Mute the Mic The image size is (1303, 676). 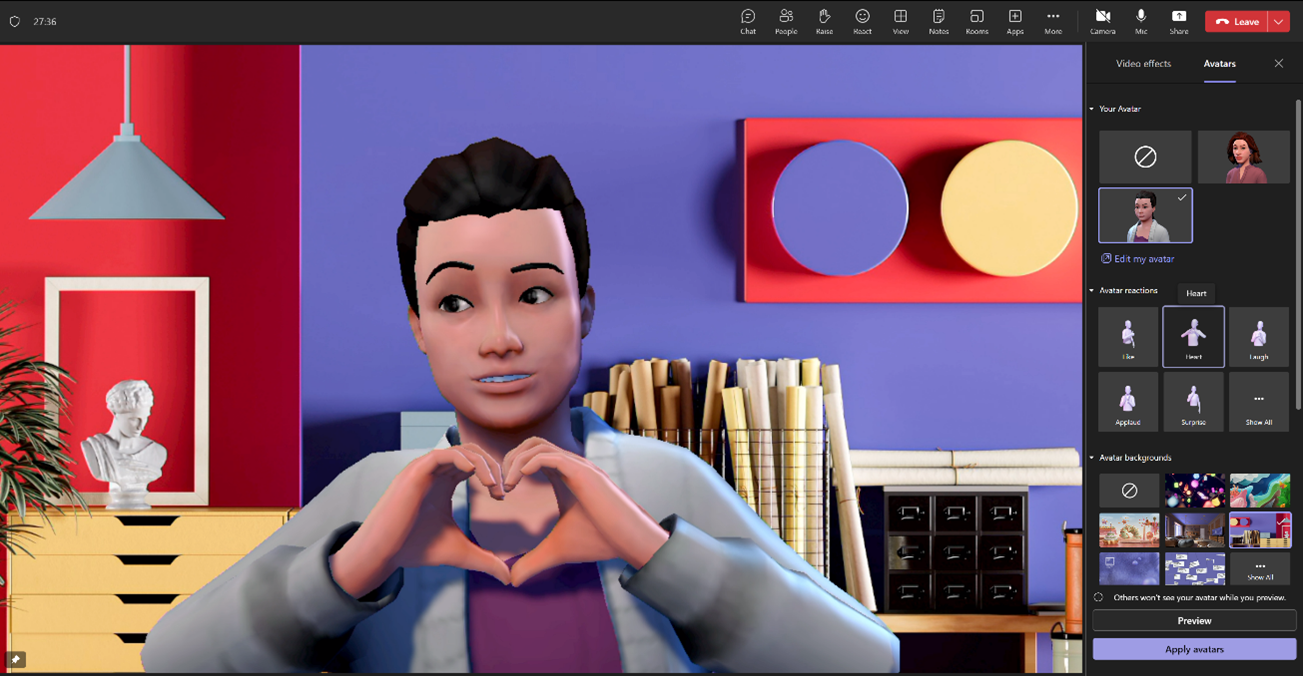click(1141, 20)
